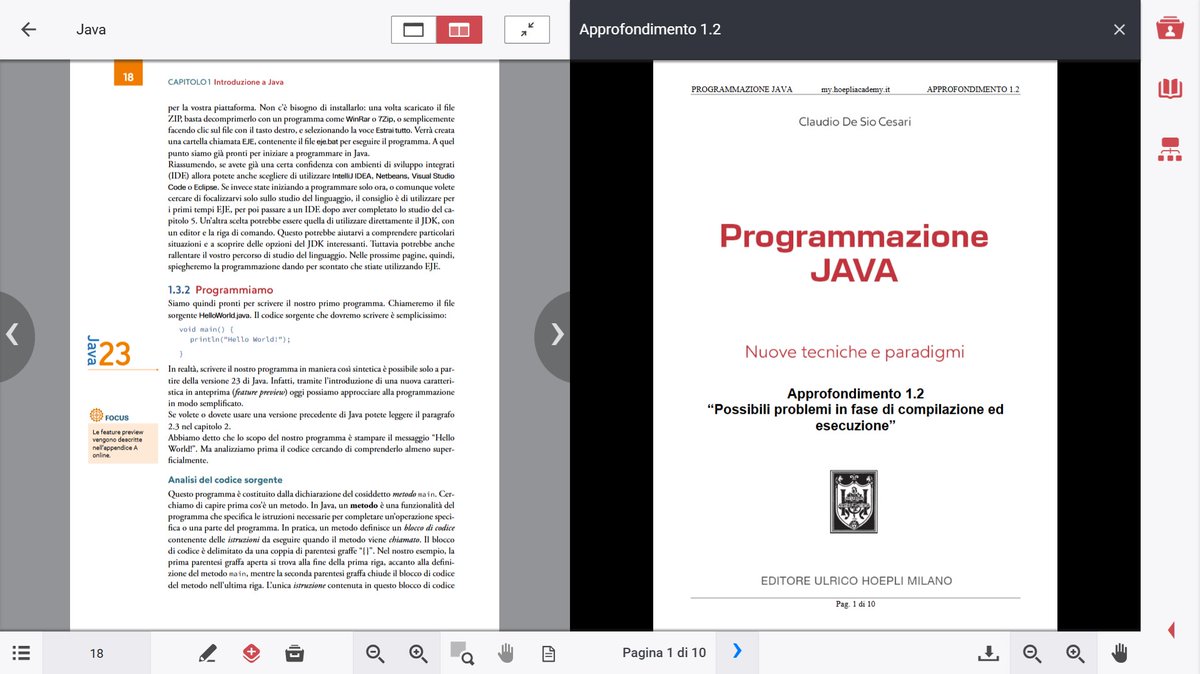This screenshot has height=674, width=1200.
Task: Go back with the left arrow
Action: click(x=29, y=29)
